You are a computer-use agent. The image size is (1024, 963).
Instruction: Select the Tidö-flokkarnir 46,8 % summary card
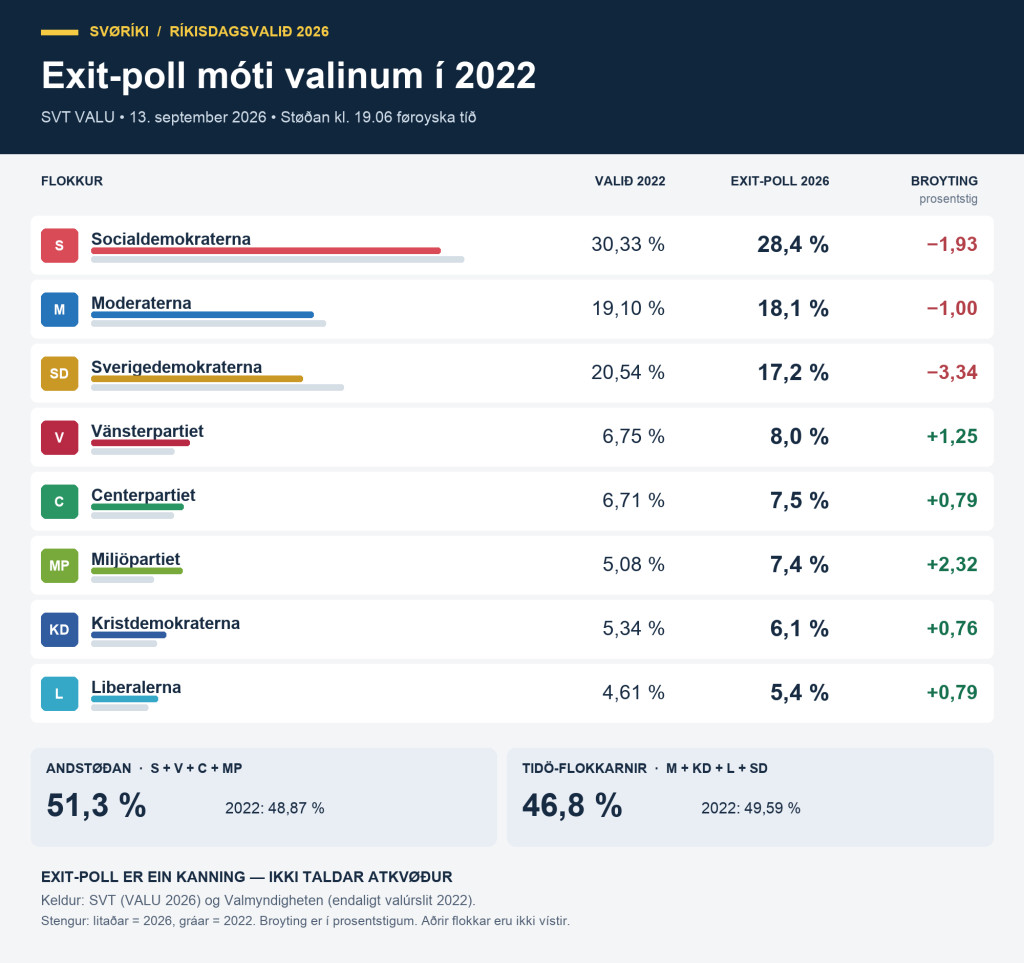[750, 797]
